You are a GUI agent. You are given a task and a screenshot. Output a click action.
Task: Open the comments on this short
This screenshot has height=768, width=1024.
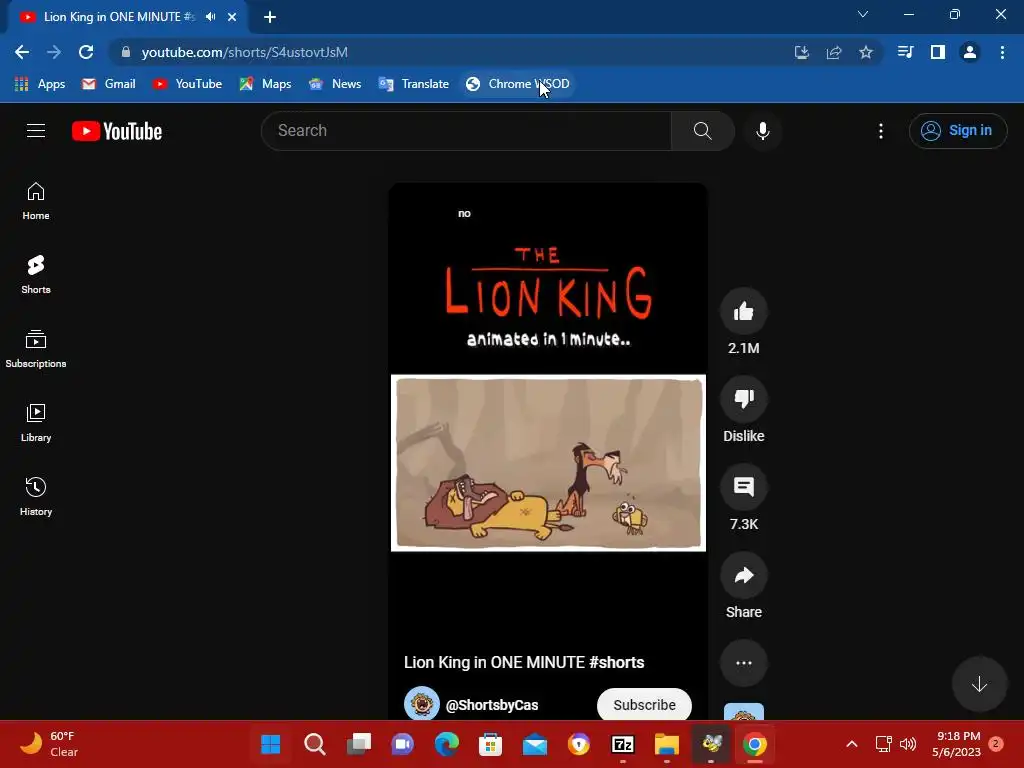tap(744, 487)
